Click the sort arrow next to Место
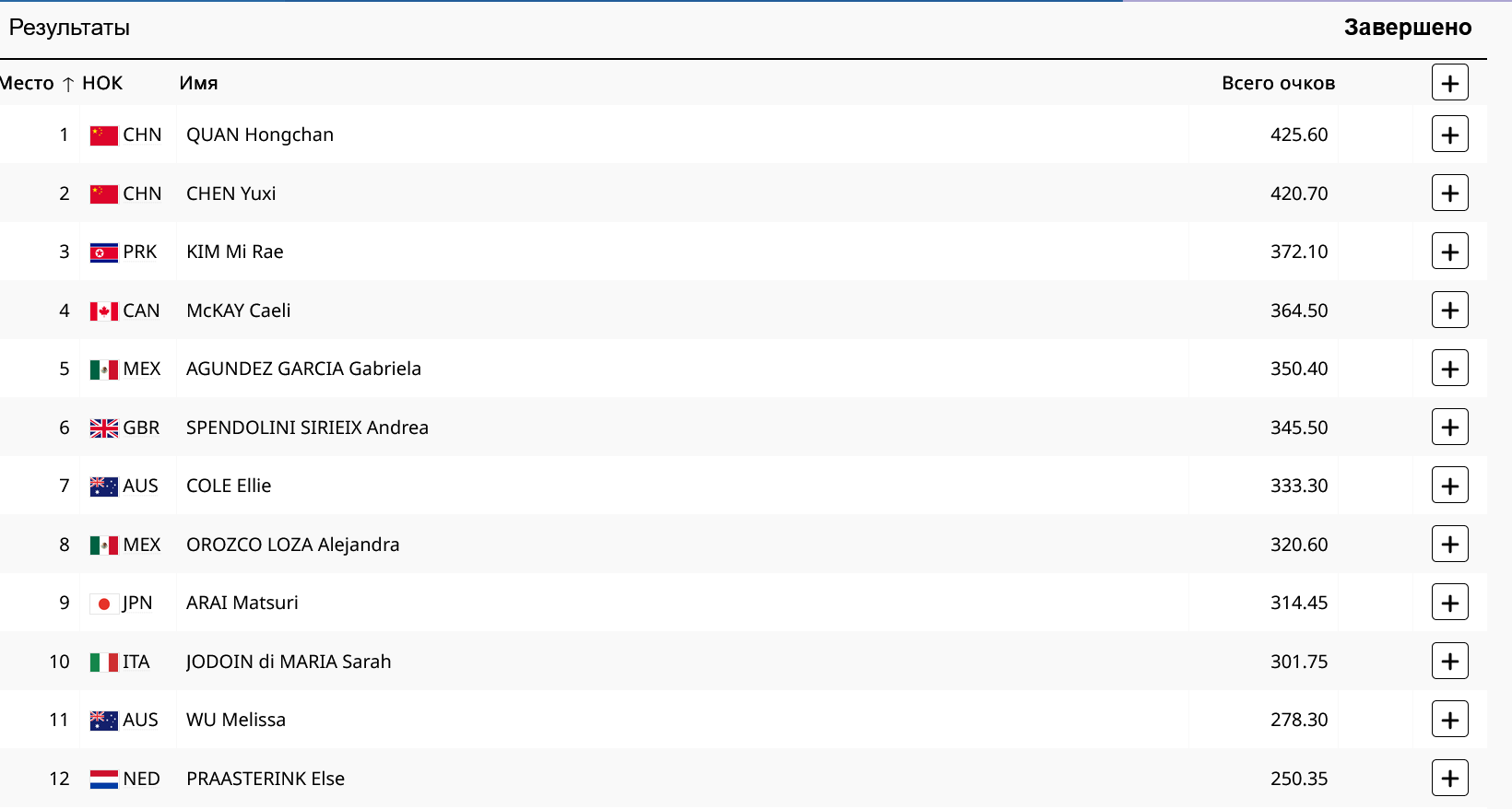Image resolution: width=1512 pixels, height=809 pixels. pos(68,84)
